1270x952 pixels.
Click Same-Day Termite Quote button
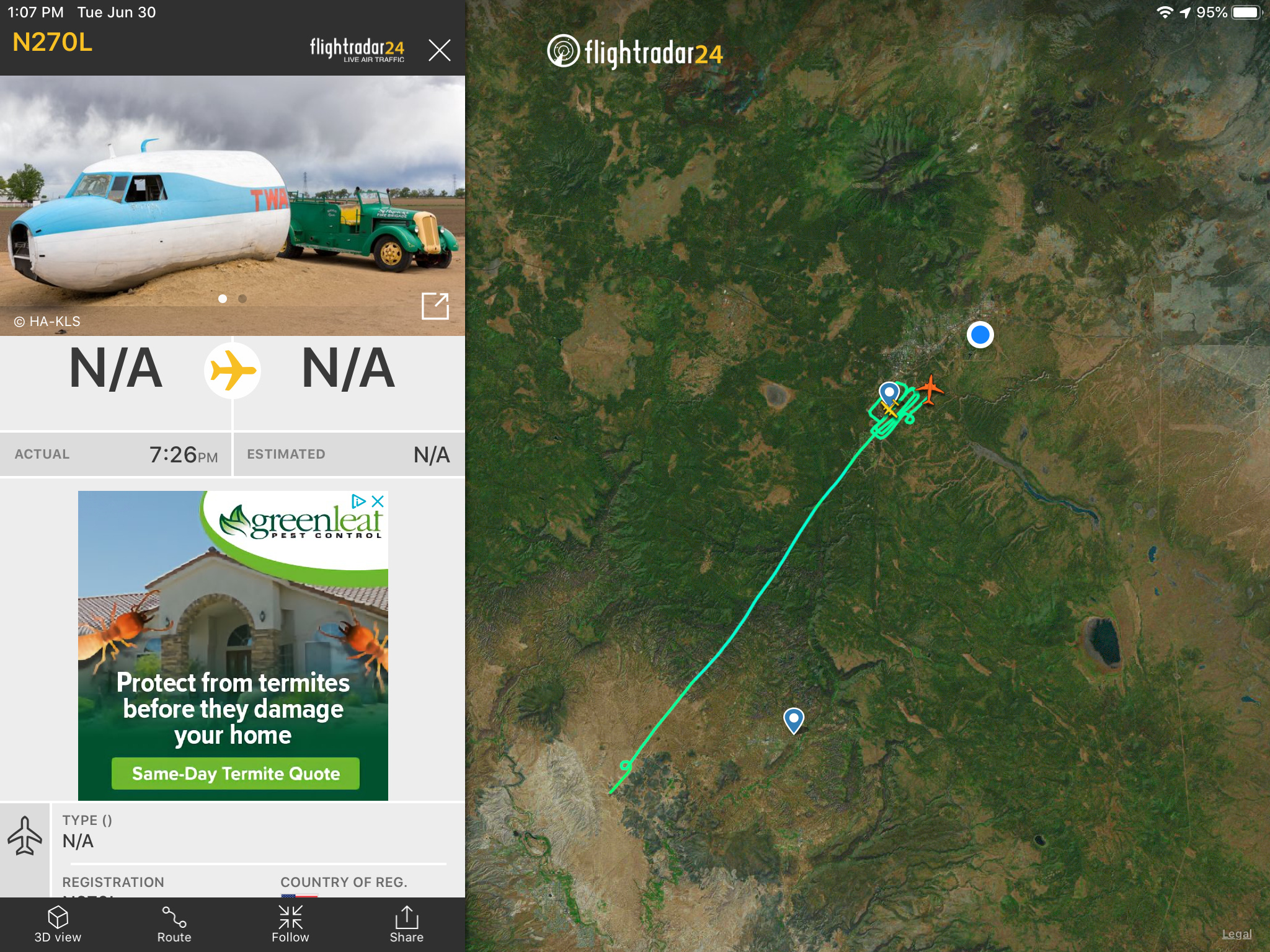tap(236, 773)
